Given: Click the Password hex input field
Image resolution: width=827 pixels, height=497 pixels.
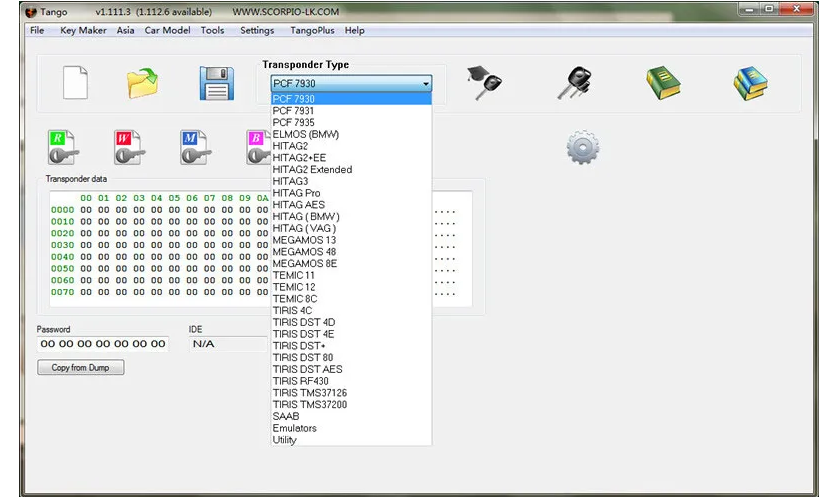Looking at the screenshot, I should click(102, 344).
